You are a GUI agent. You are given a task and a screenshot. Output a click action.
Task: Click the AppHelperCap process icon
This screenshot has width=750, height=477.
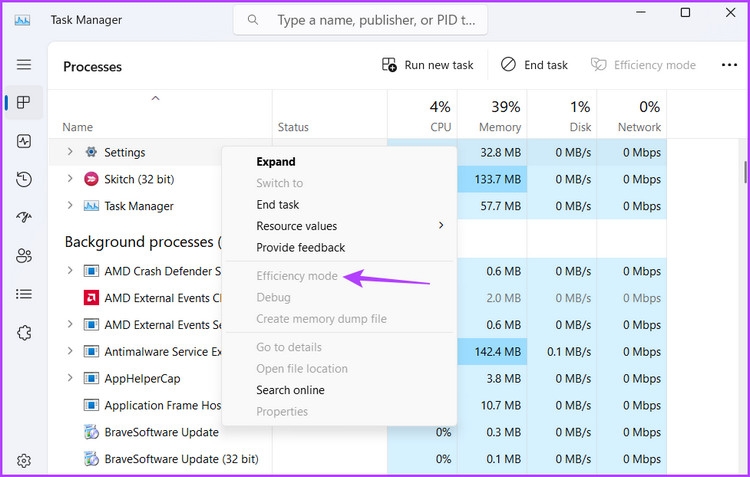pos(91,378)
